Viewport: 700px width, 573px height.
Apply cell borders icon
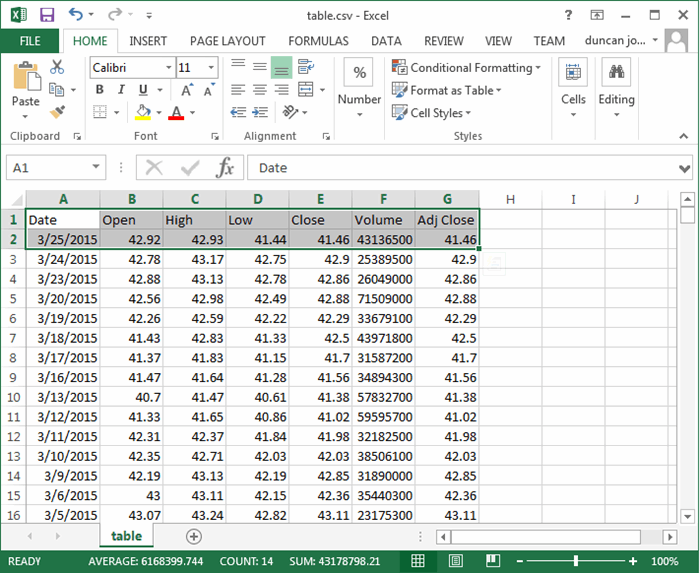100,112
